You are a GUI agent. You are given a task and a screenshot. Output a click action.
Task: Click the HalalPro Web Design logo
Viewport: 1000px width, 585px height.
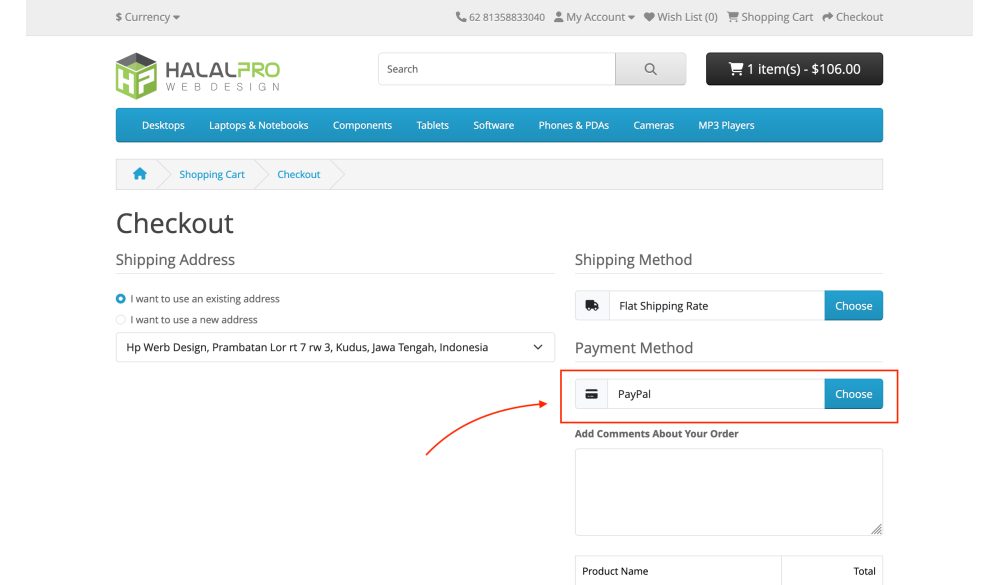197,75
